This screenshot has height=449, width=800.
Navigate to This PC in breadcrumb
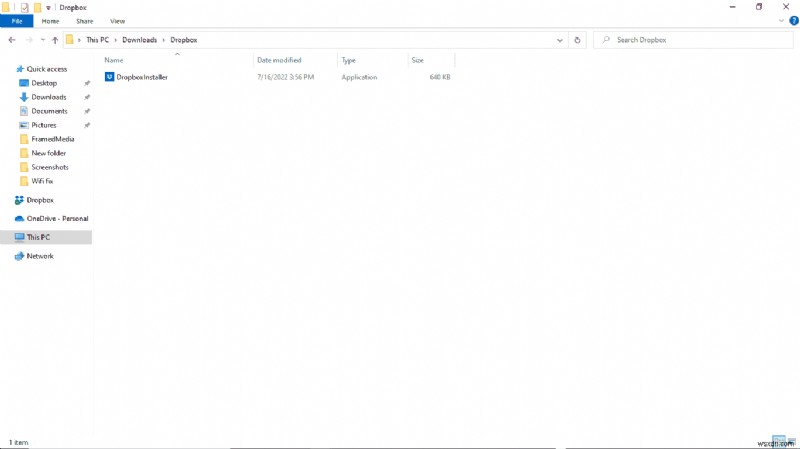coord(97,40)
